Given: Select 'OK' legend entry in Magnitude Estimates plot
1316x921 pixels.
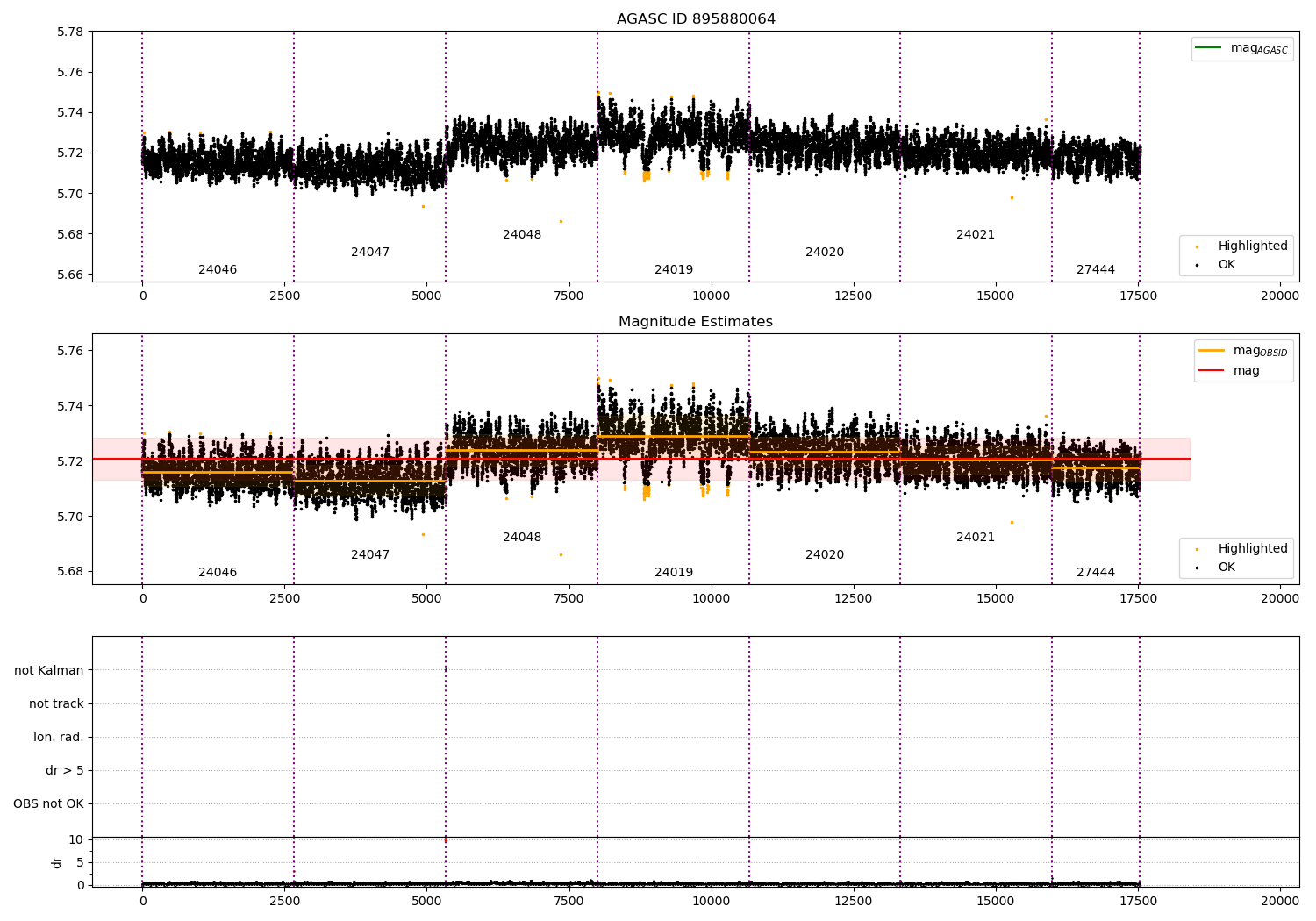Looking at the screenshot, I should coord(1214,568).
